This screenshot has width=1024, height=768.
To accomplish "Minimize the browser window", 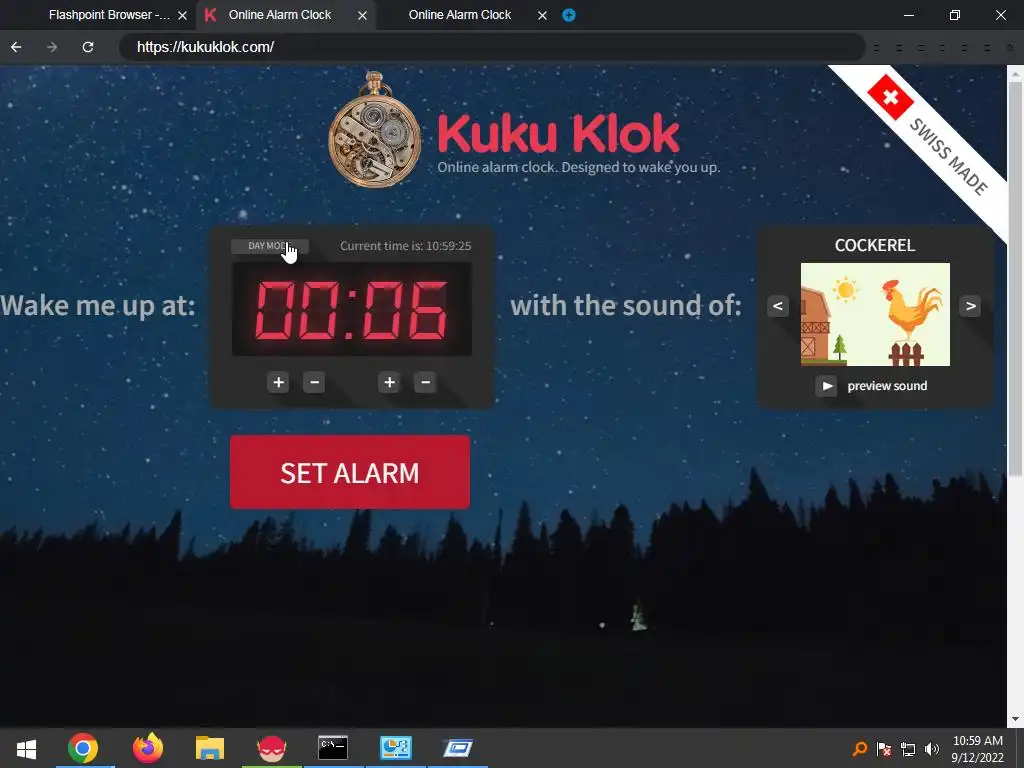I will point(908,15).
